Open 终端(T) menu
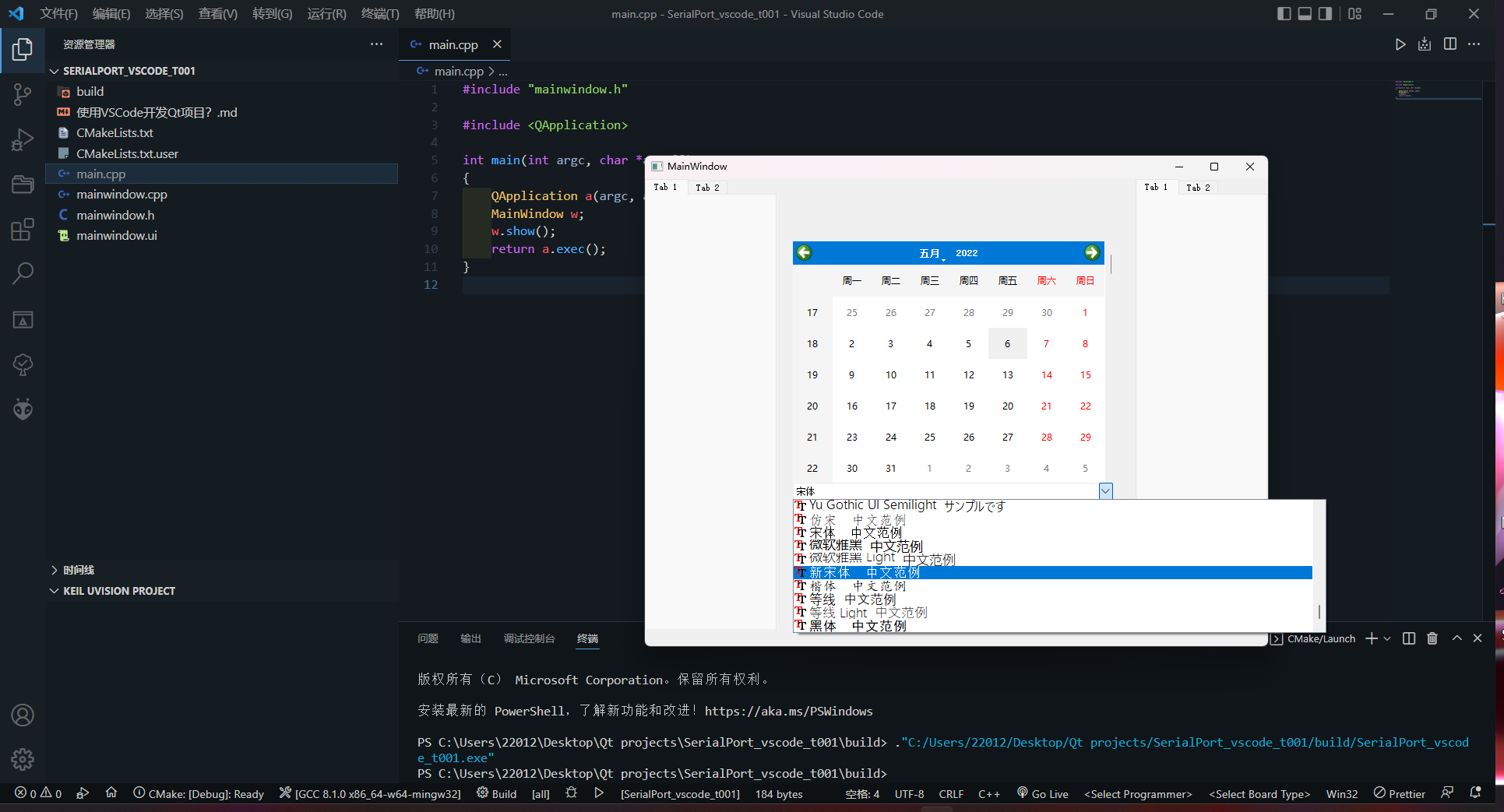The height and width of the screenshot is (812, 1504). [380, 14]
